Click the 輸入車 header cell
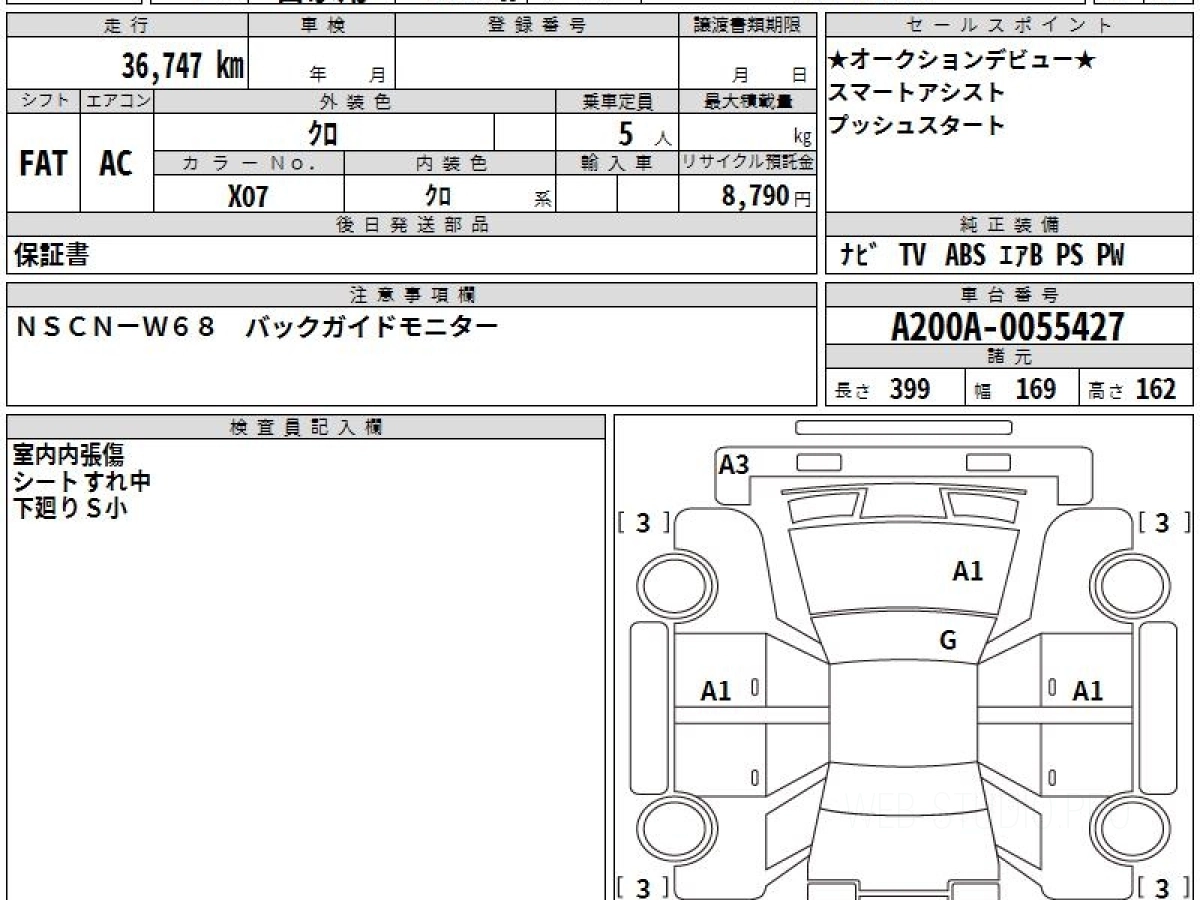The height and width of the screenshot is (900, 1200). (617, 163)
